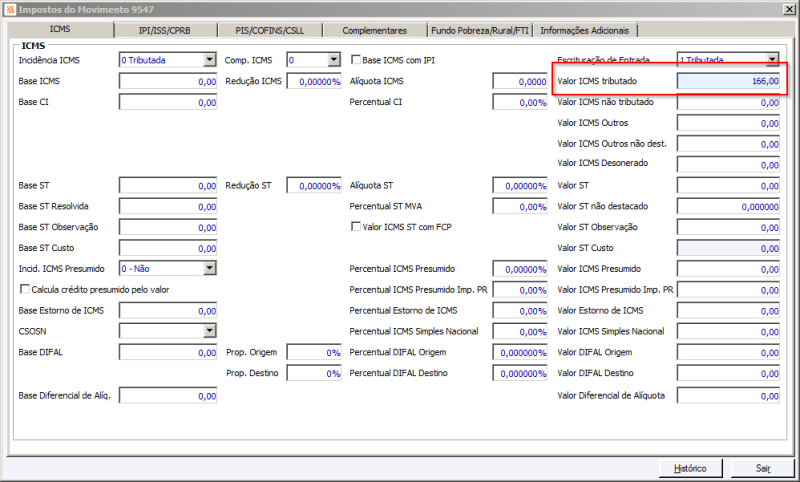Viewport: 800px width, 482px height.
Task: Enable Base ICMS com IPI checkbox
Action: [356, 60]
